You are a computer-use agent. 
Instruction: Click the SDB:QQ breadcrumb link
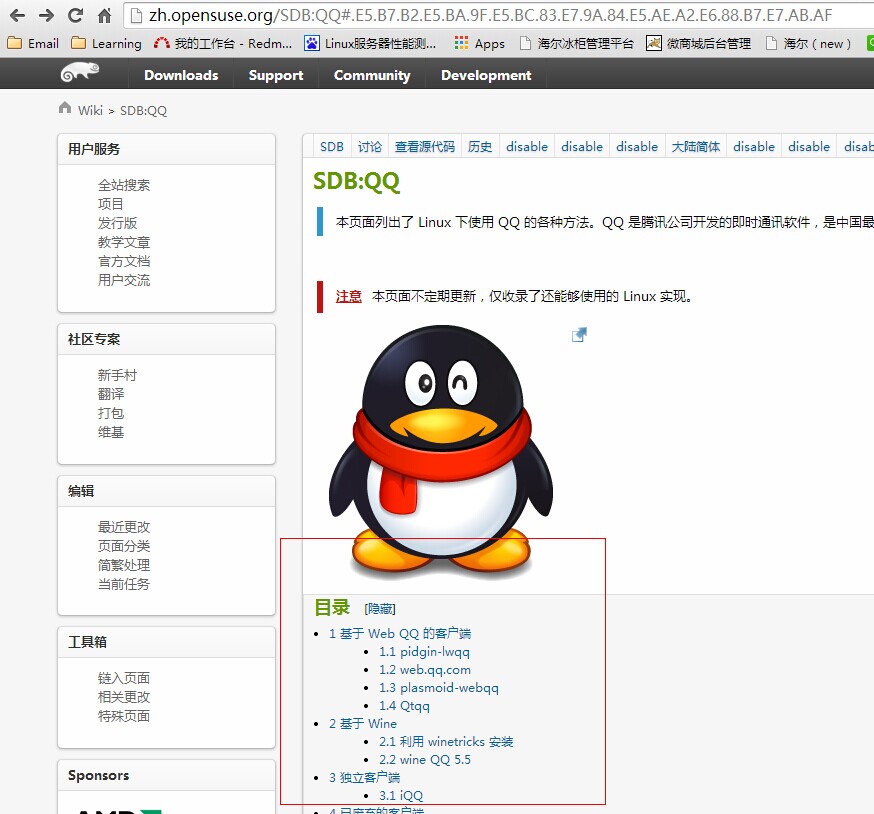[143, 110]
